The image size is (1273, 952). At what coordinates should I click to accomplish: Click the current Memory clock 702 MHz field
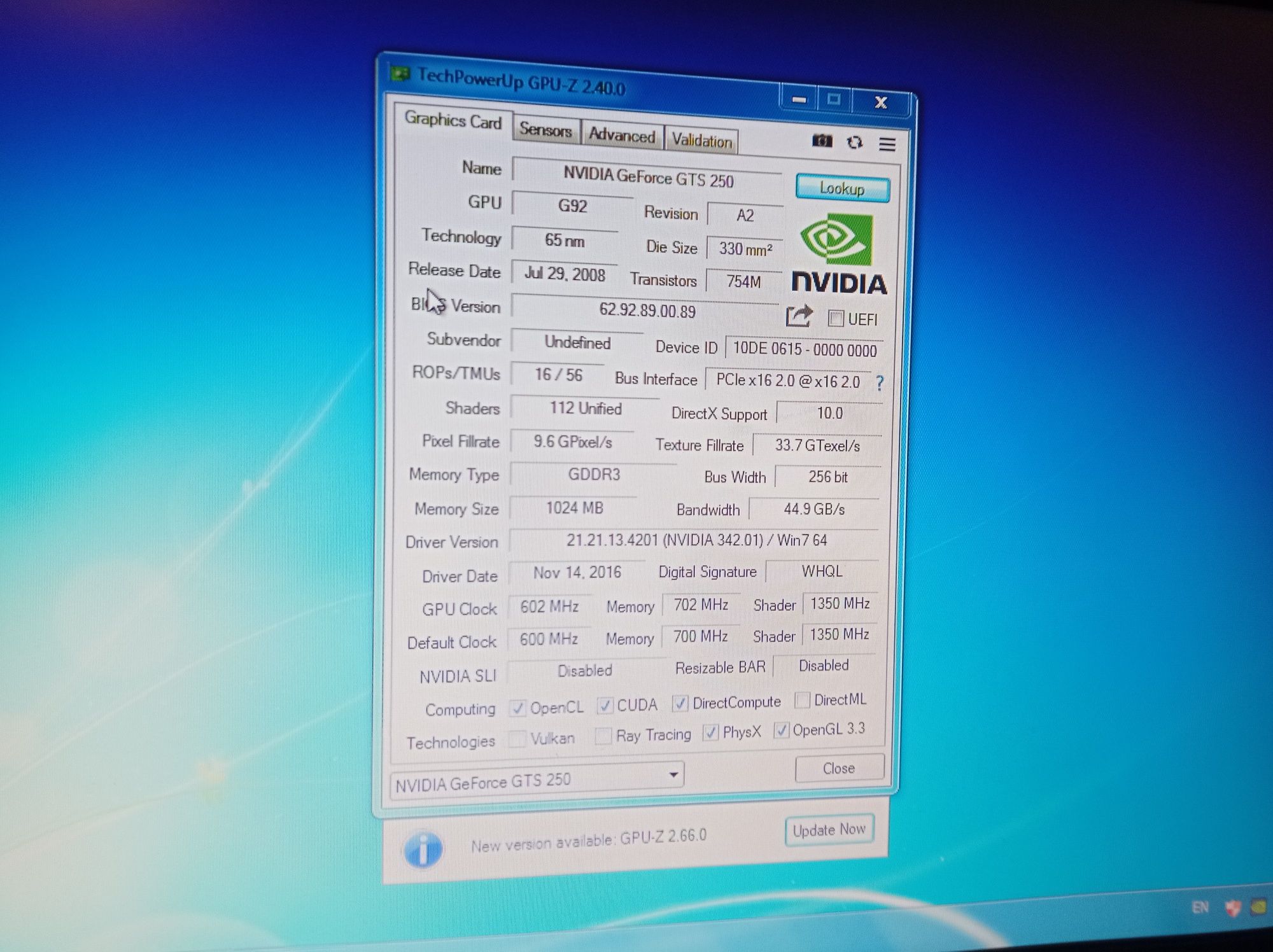(x=701, y=605)
